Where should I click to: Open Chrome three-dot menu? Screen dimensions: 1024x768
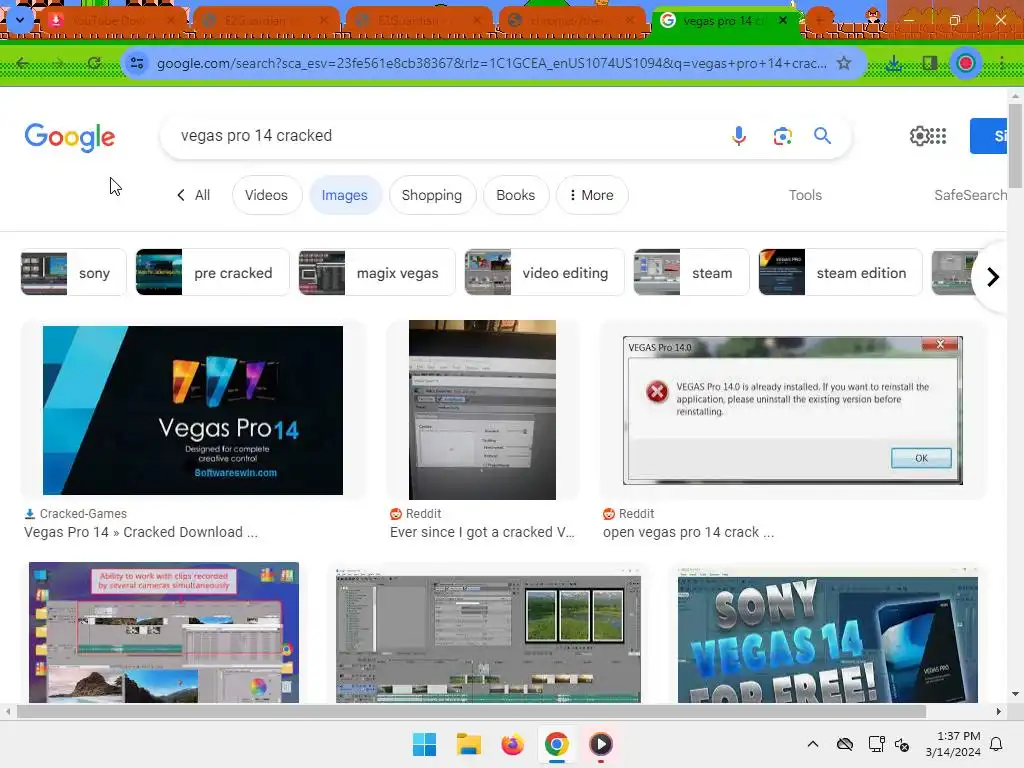1001,63
